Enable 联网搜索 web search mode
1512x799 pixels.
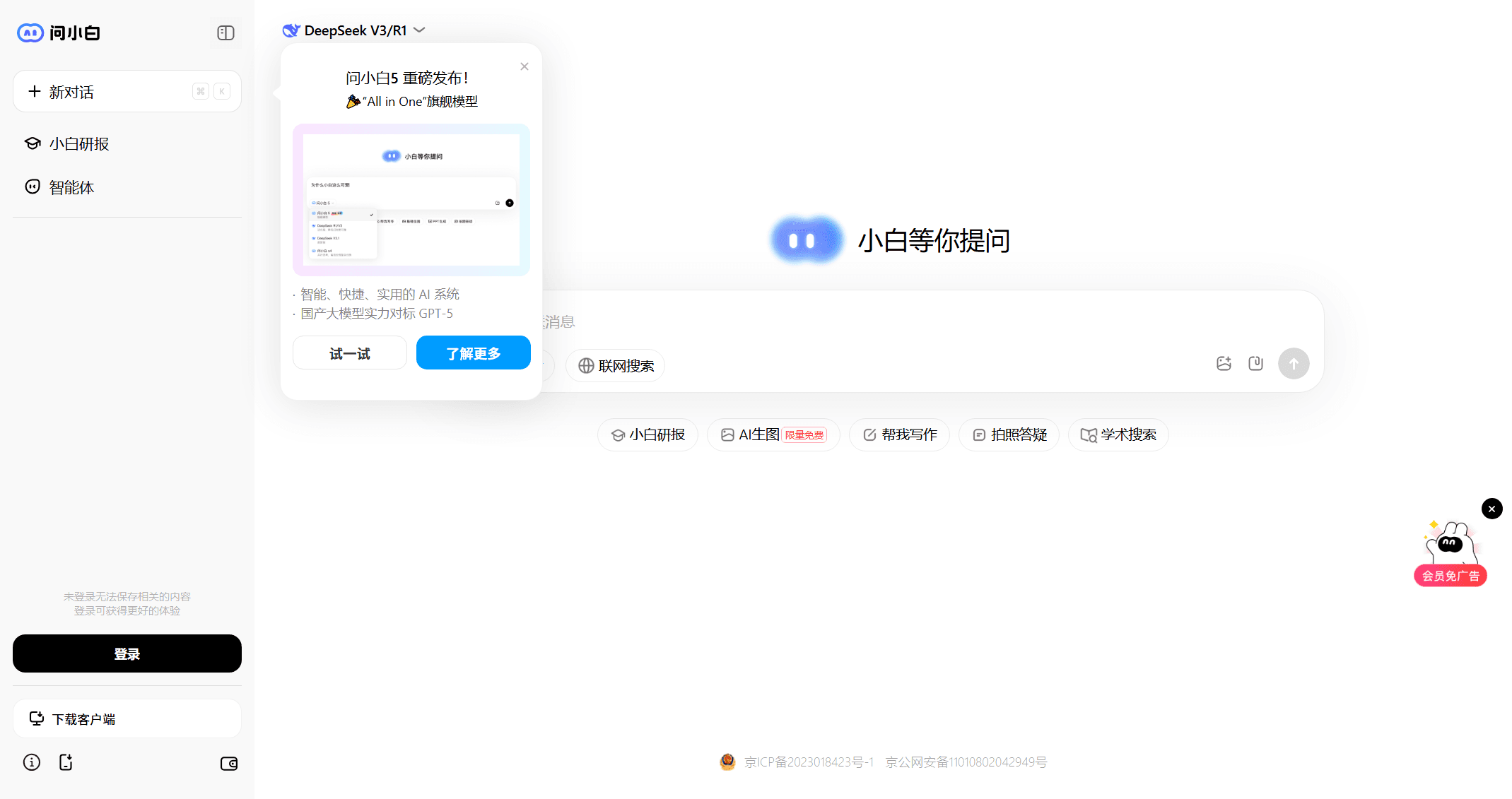click(x=614, y=365)
